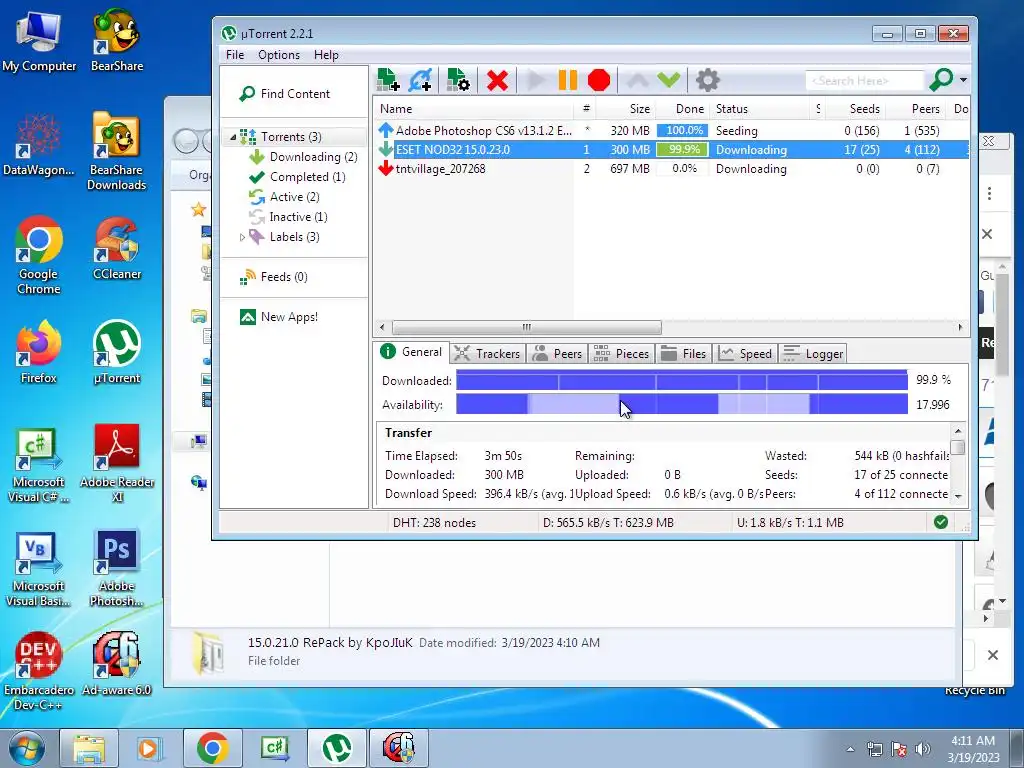Viewport: 1024px width, 768px height.
Task: Click Chrome icon in the taskbar
Action: (x=212, y=748)
